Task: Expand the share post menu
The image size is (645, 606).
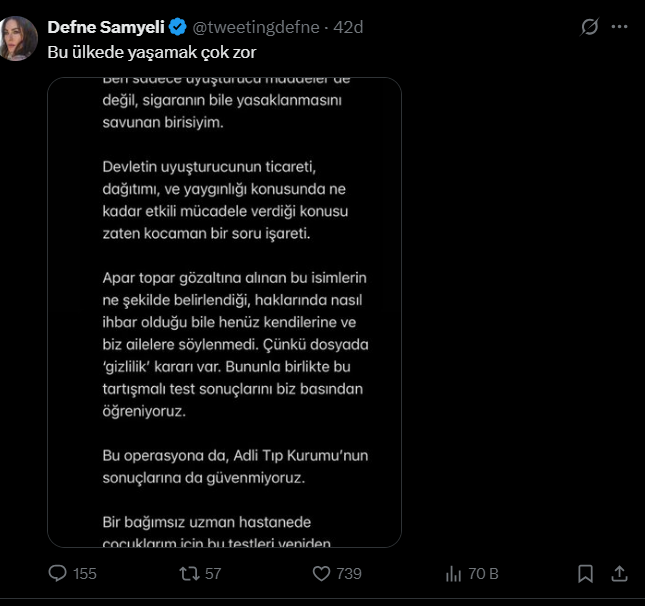Action: [x=620, y=574]
